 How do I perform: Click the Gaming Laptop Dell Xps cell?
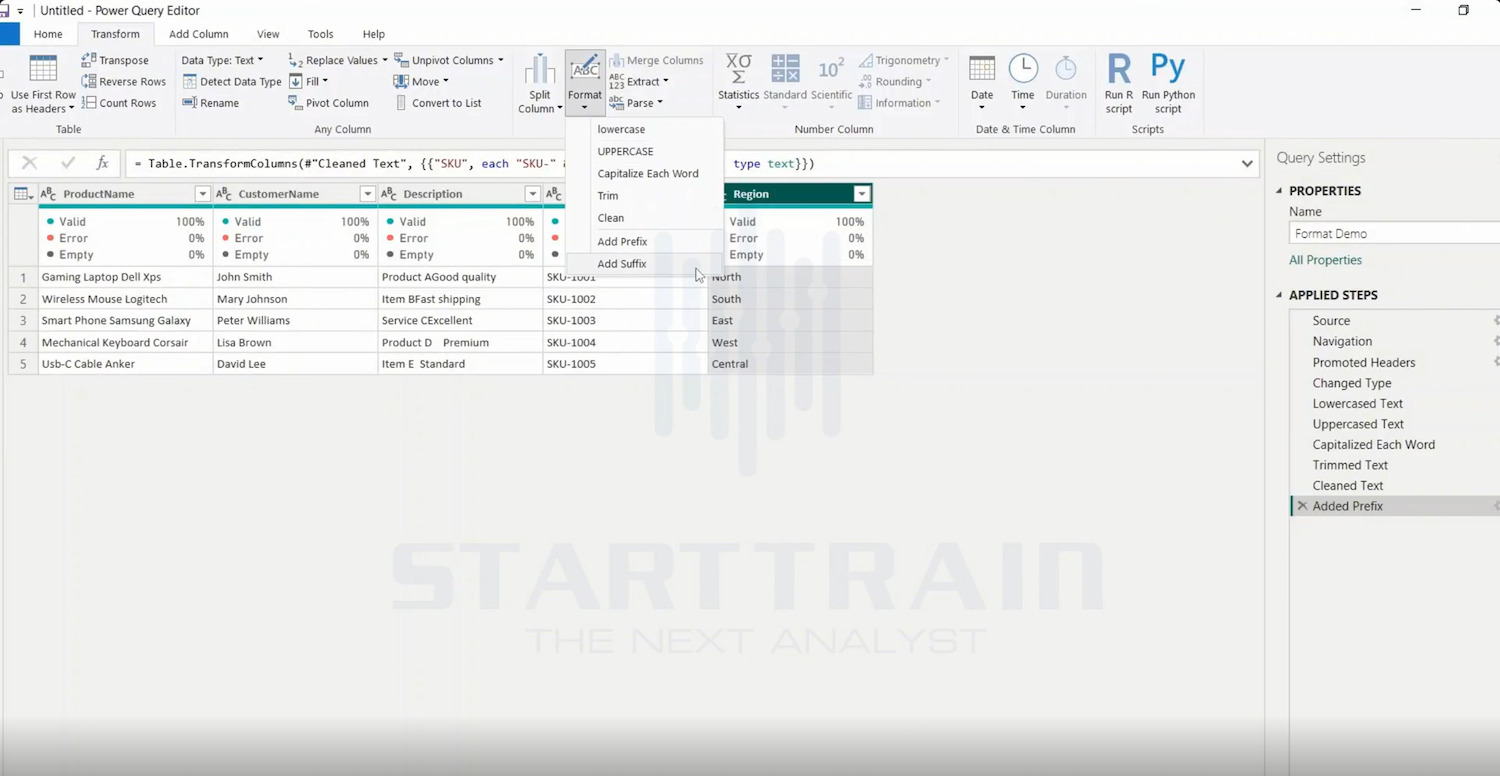125,277
